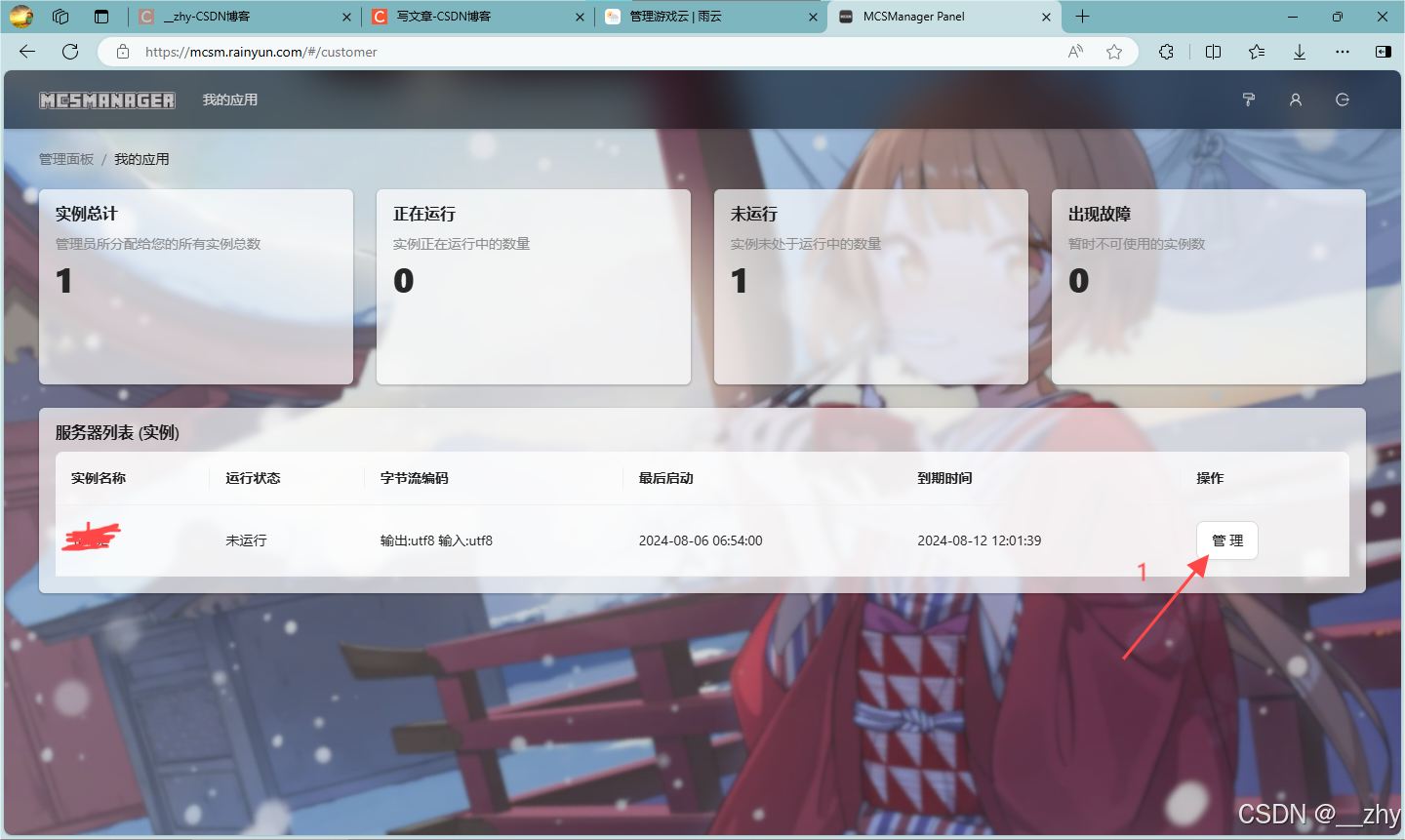Select the 实例总计 card

[x=196, y=287]
